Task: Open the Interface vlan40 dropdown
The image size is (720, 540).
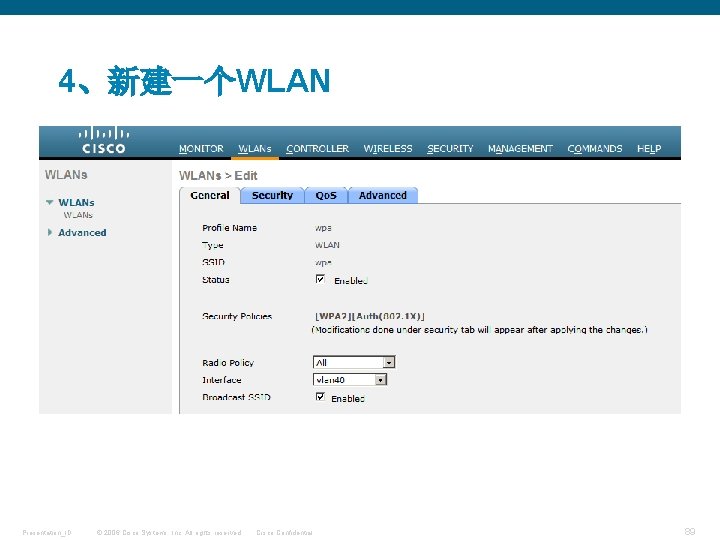Action: point(350,380)
